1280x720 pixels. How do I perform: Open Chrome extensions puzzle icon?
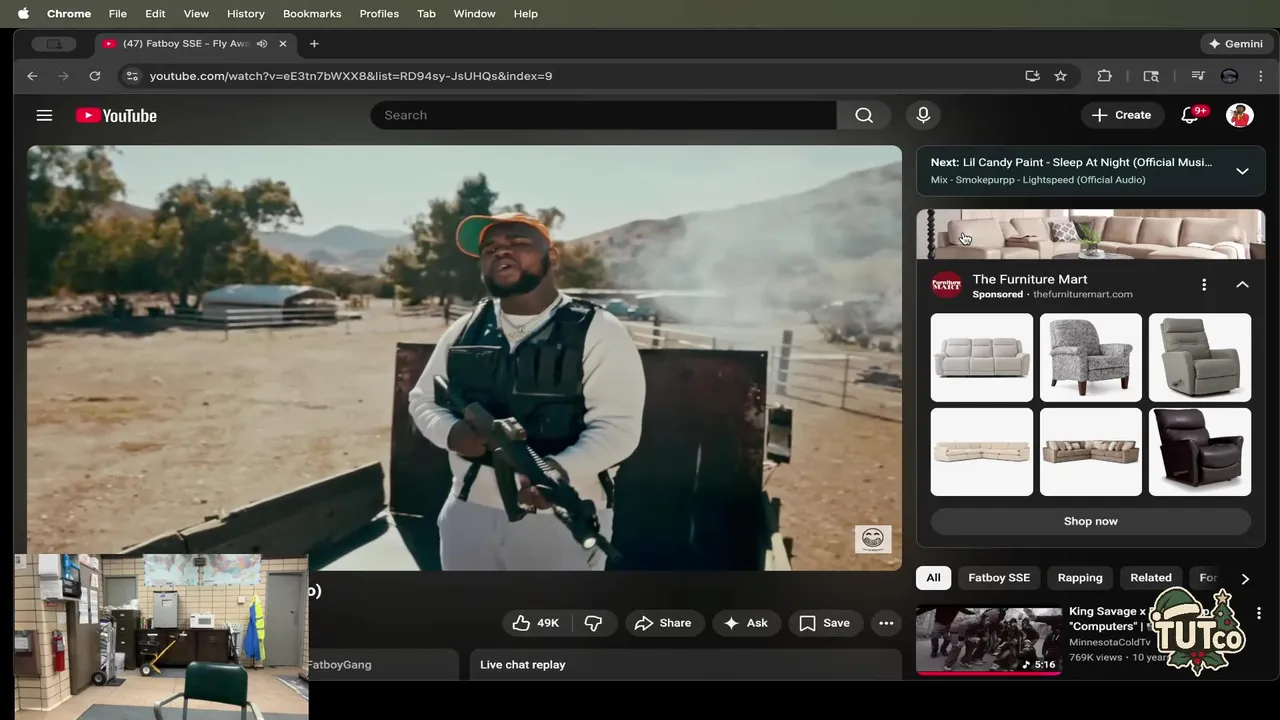1104,76
